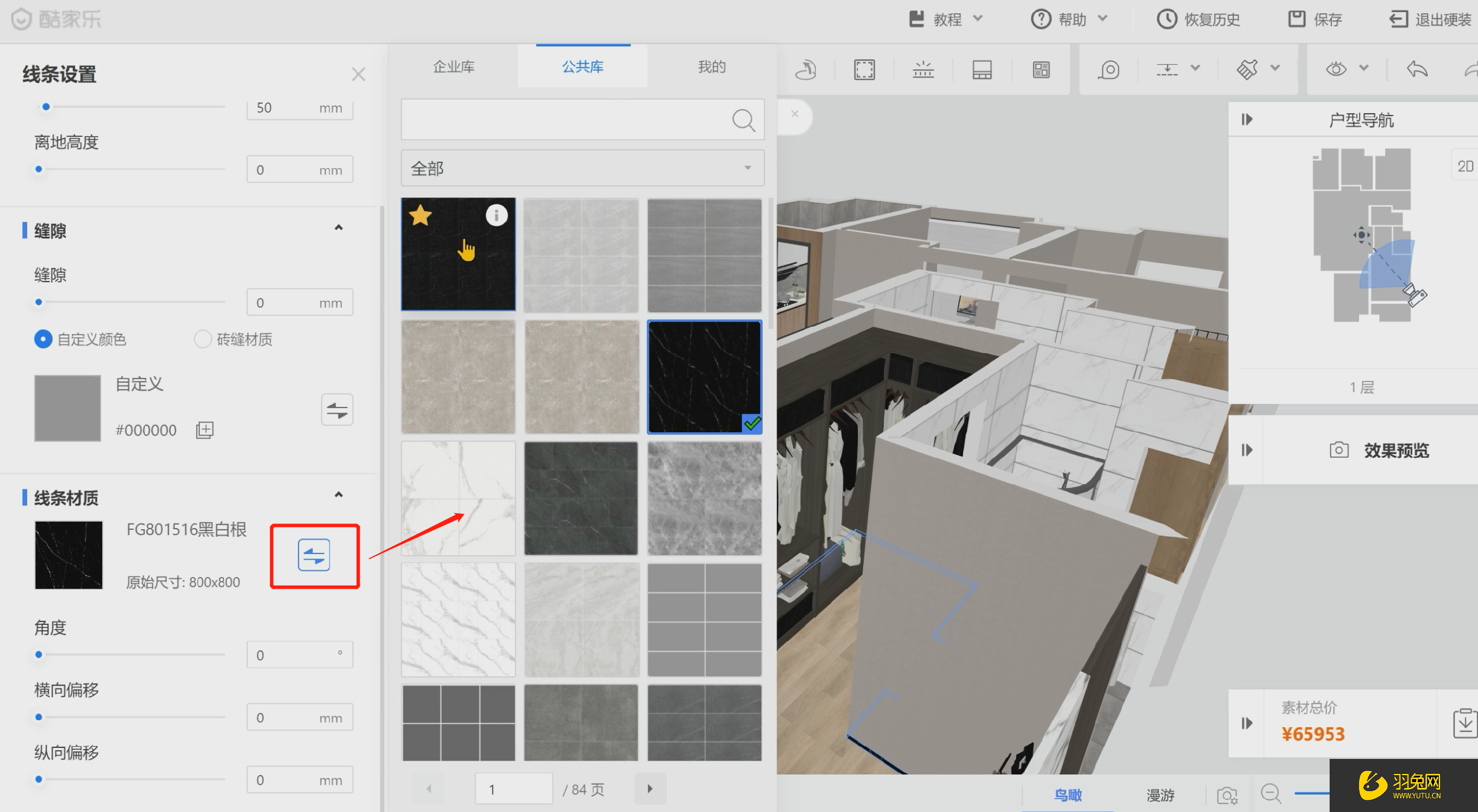Click the 缝隙 slider handle
Image resolution: width=1478 pixels, height=812 pixels.
(39, 302)
